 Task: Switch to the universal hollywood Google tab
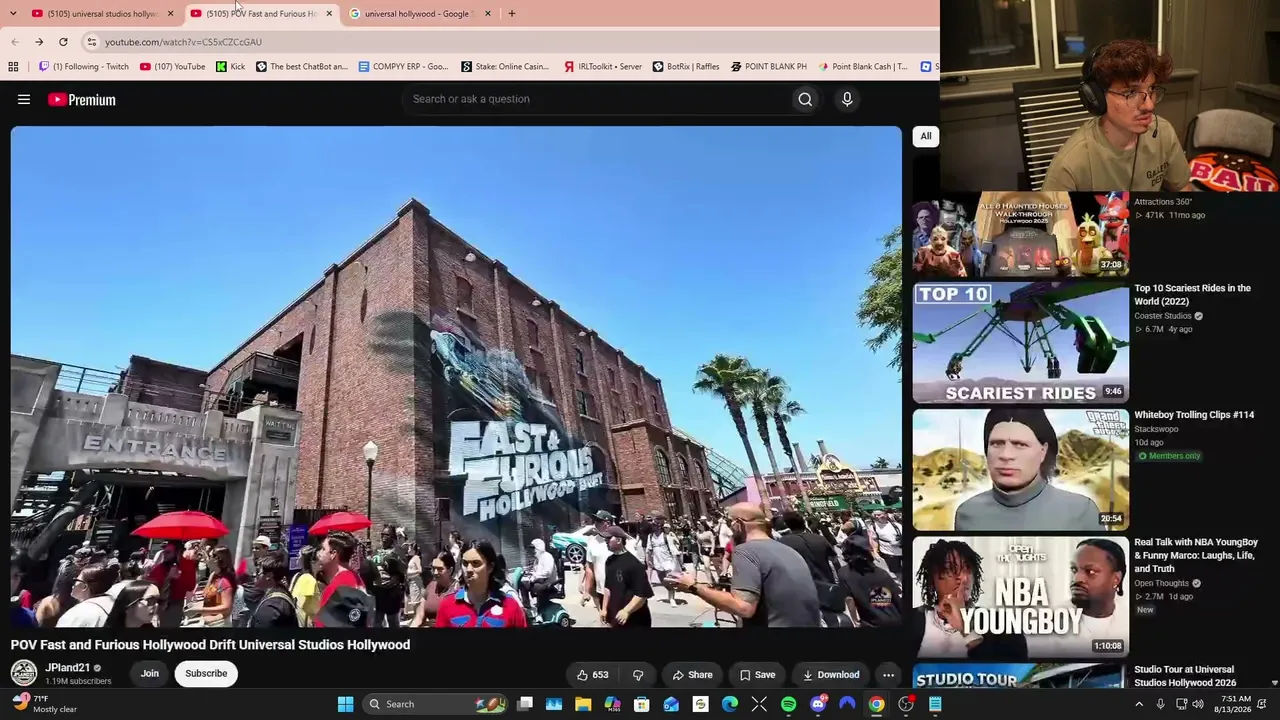click(420, 14)
